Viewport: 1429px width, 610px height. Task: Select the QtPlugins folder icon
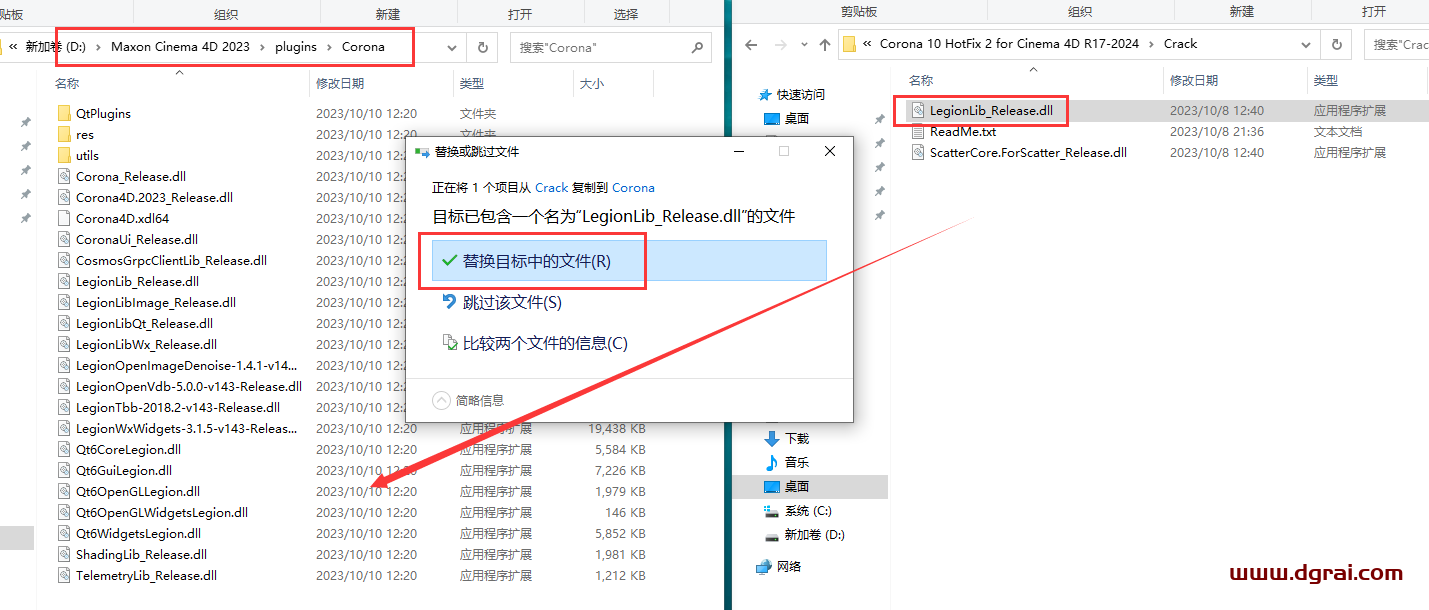(64, 113)
